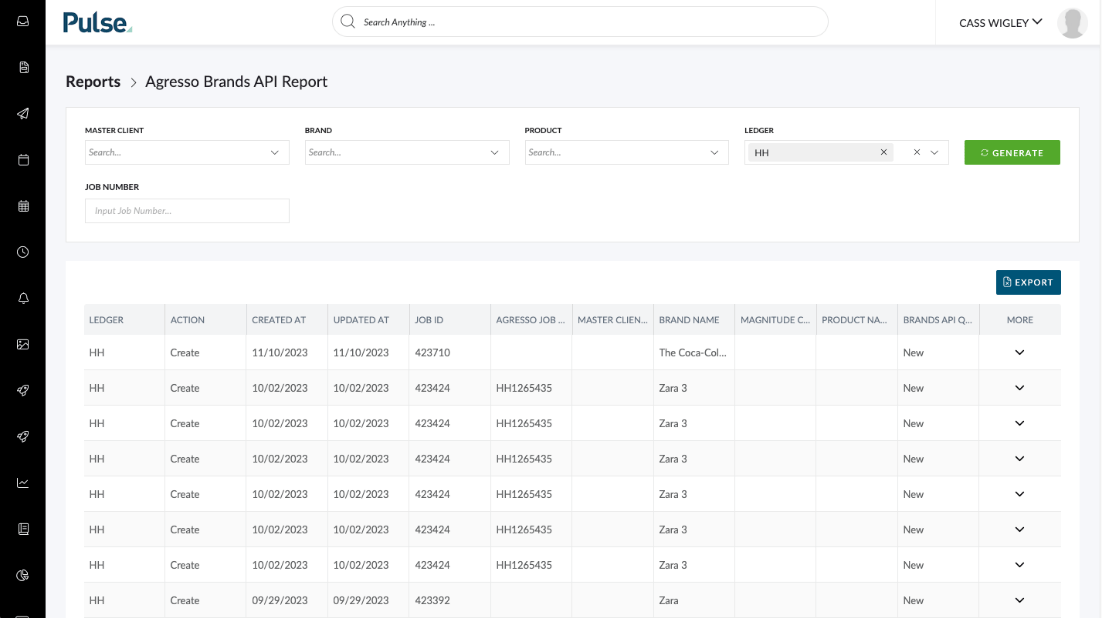
Task: Click the search magnifier icon
Action: tap(348, 22)
